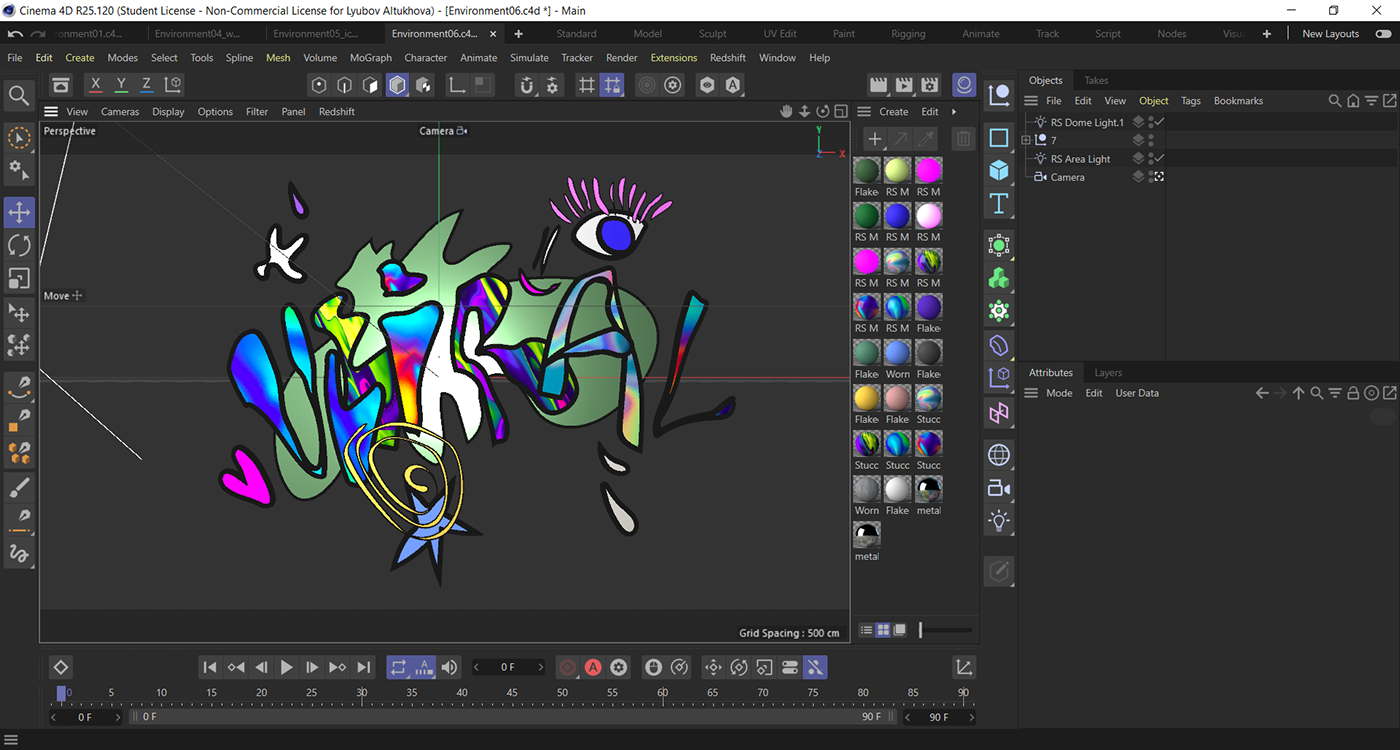Open the MoGraph menu
This screenshot has width=1400, height=750.
click(370, 58)
